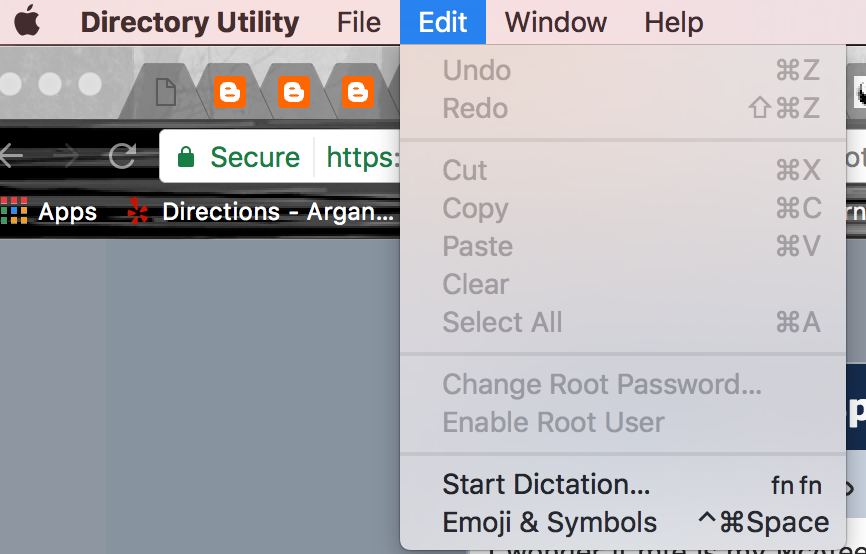Open the Help menu
The image size is (866, 554).
[674, 22]
